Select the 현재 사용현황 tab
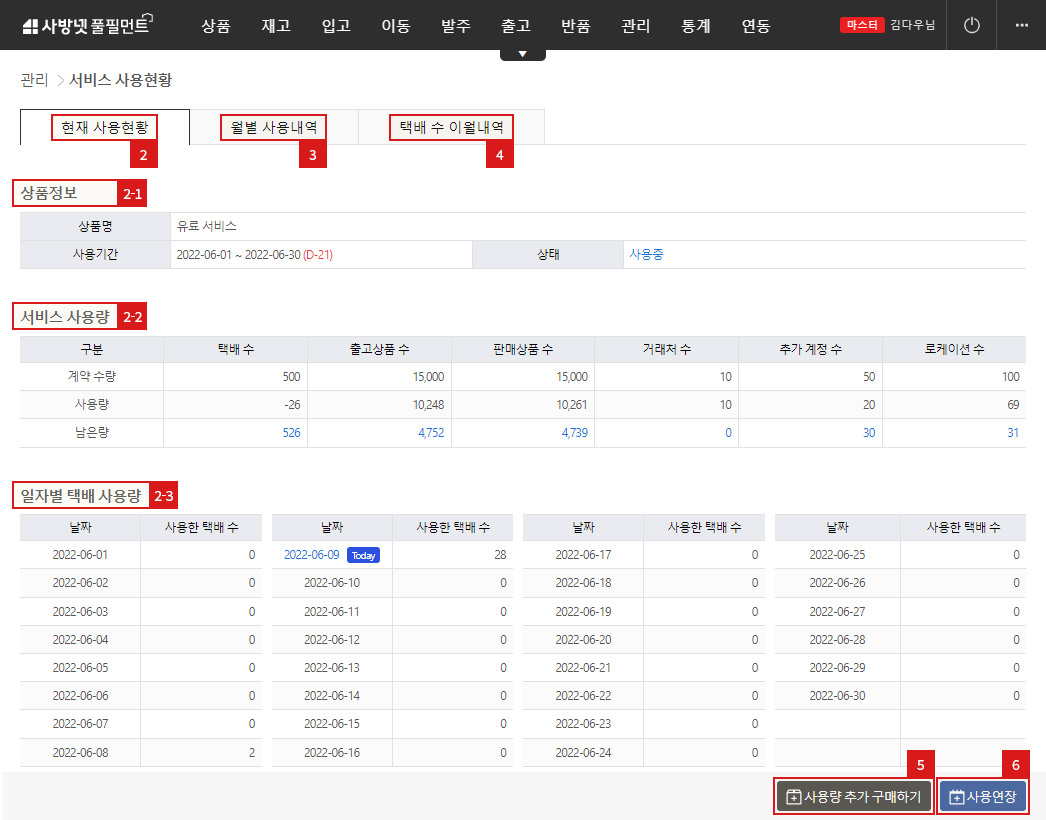Screen dimensions: 1046x820 pyautogui.click(x=104, y=128)
